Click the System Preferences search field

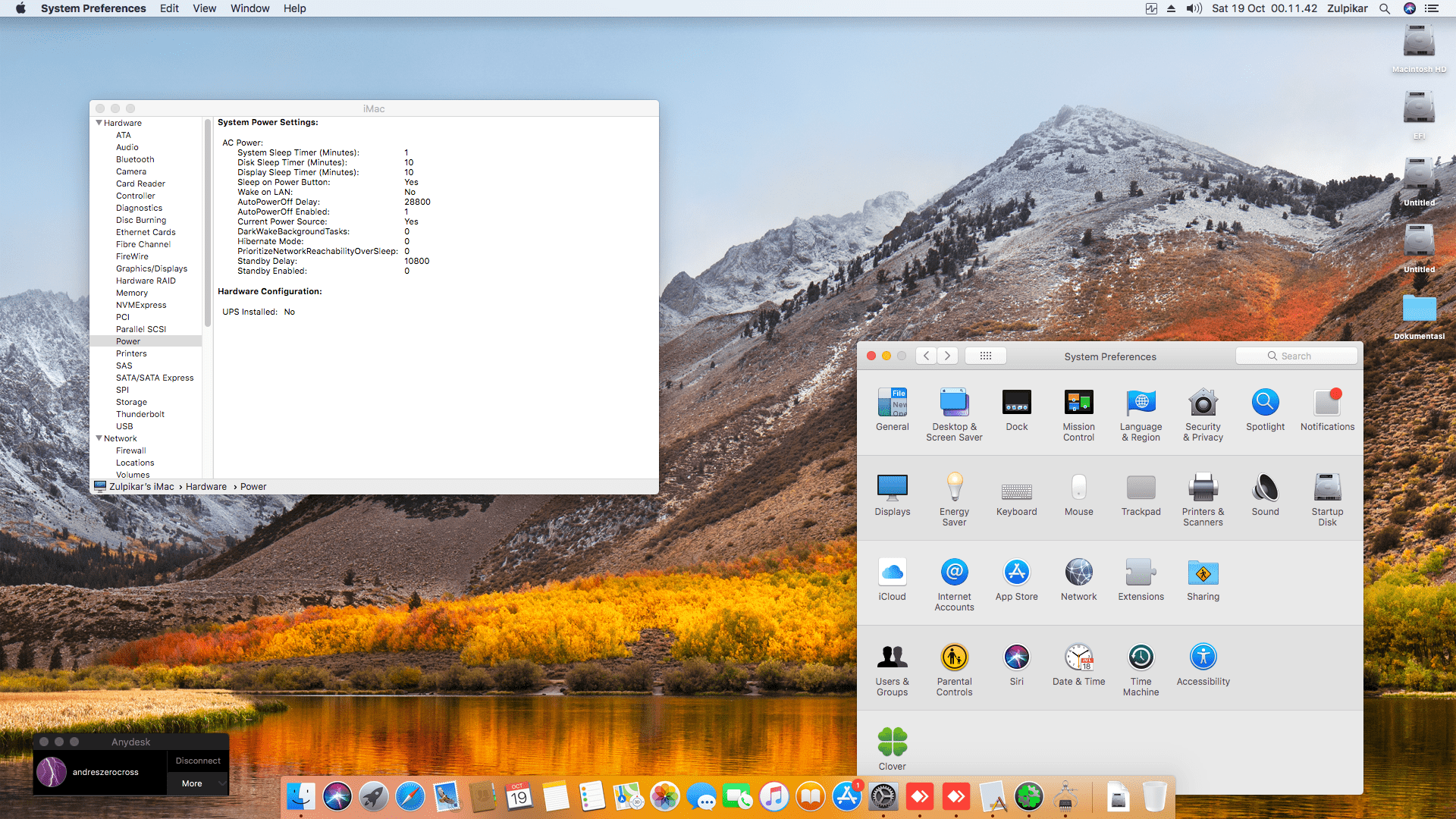pos(1296,355)
